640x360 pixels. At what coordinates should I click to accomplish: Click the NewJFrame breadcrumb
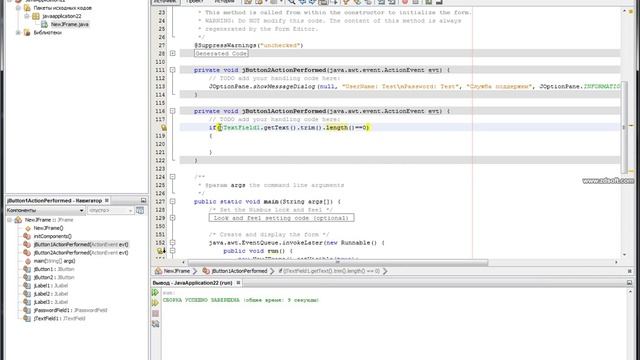(177, 271)
